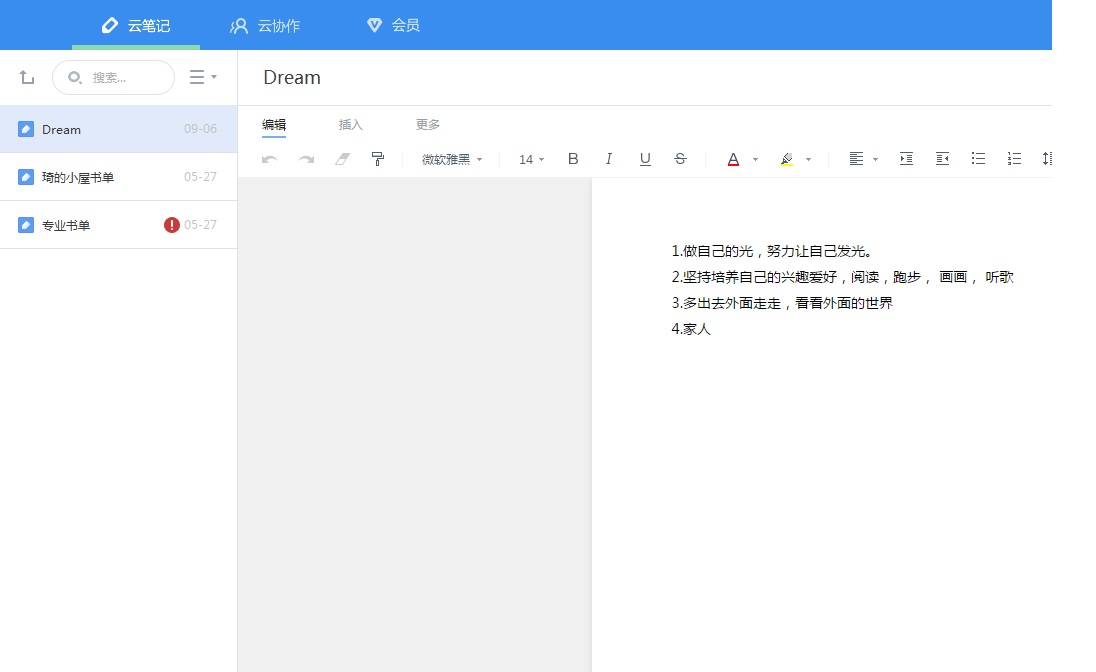Switch to the 云协作 tab
This screenshot has width=1096, height=672.
265,26
